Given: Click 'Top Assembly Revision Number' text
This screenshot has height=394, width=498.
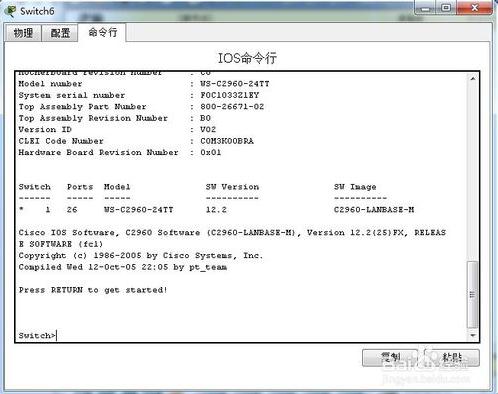Looking at the screenshot, I should (93, 118).
